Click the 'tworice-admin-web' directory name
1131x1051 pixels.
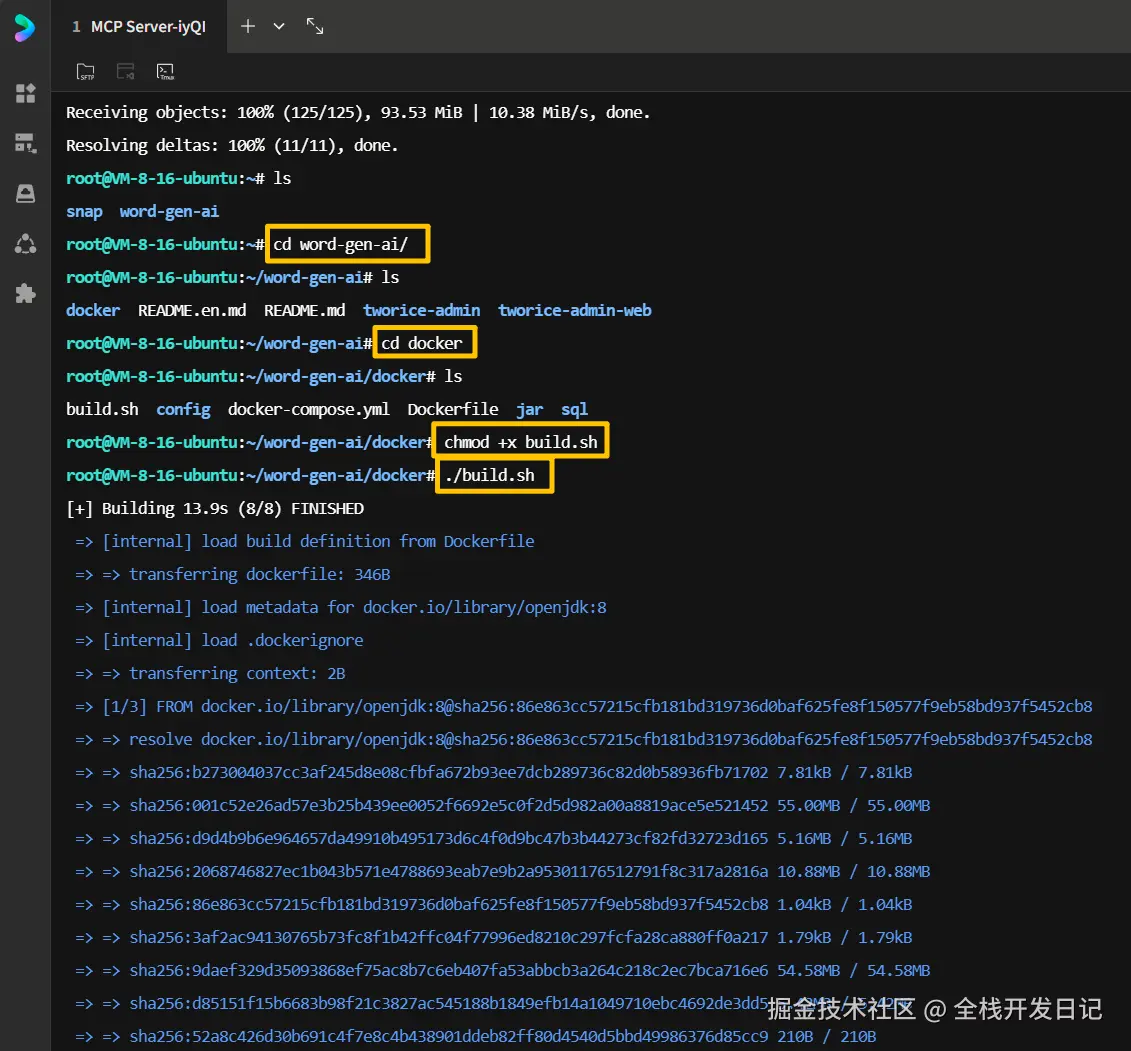click(574, 310)
